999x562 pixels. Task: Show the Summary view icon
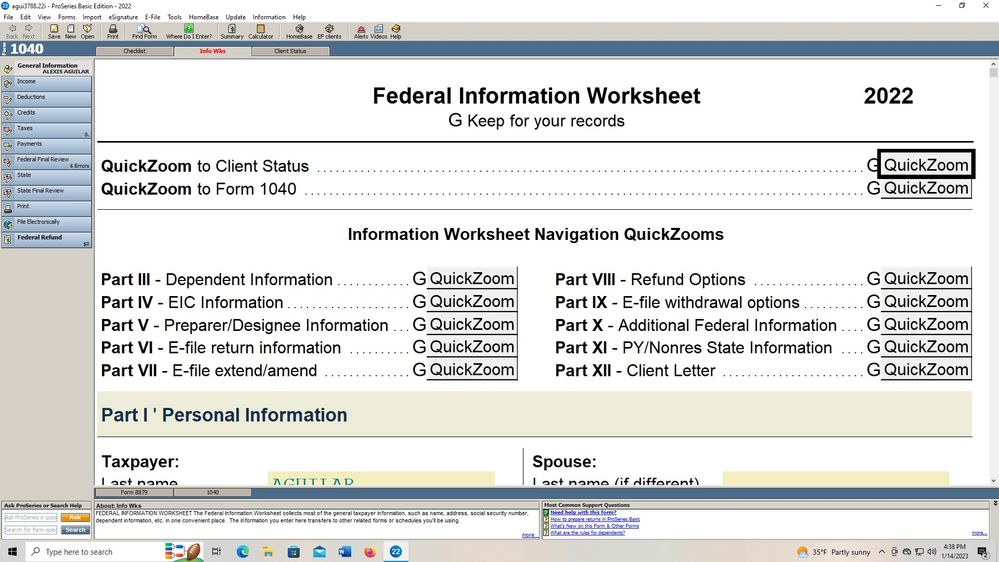click(x=232, y=30)
